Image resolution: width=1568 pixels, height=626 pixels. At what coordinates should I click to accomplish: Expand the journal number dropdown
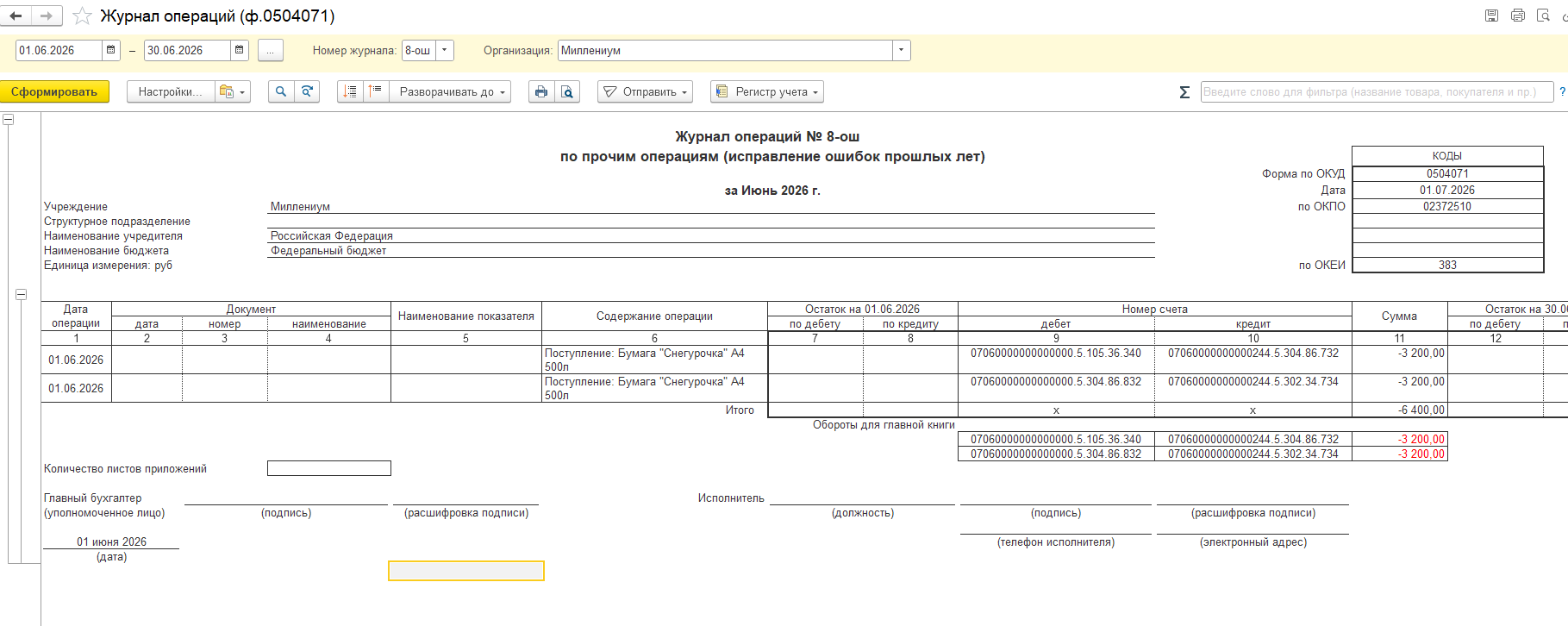coord(445,50)
